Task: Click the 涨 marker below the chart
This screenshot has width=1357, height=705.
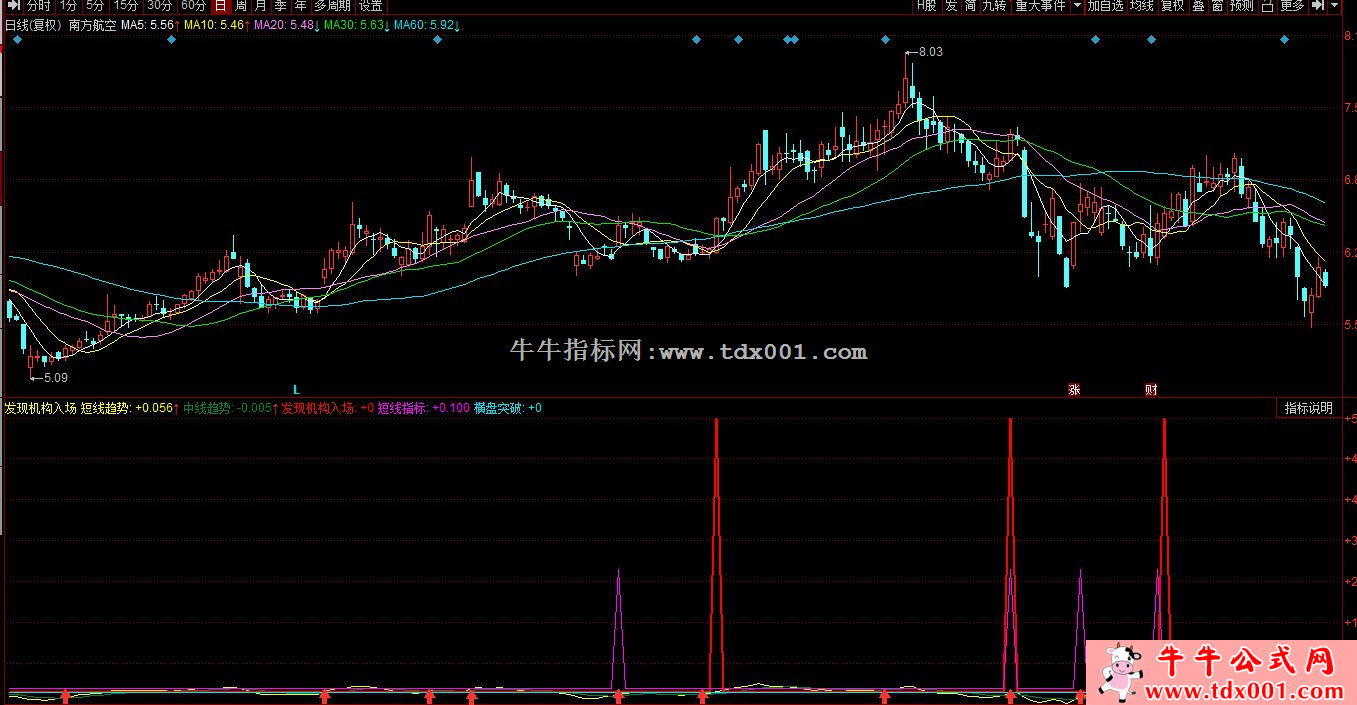Action: tap(1075, 390)
